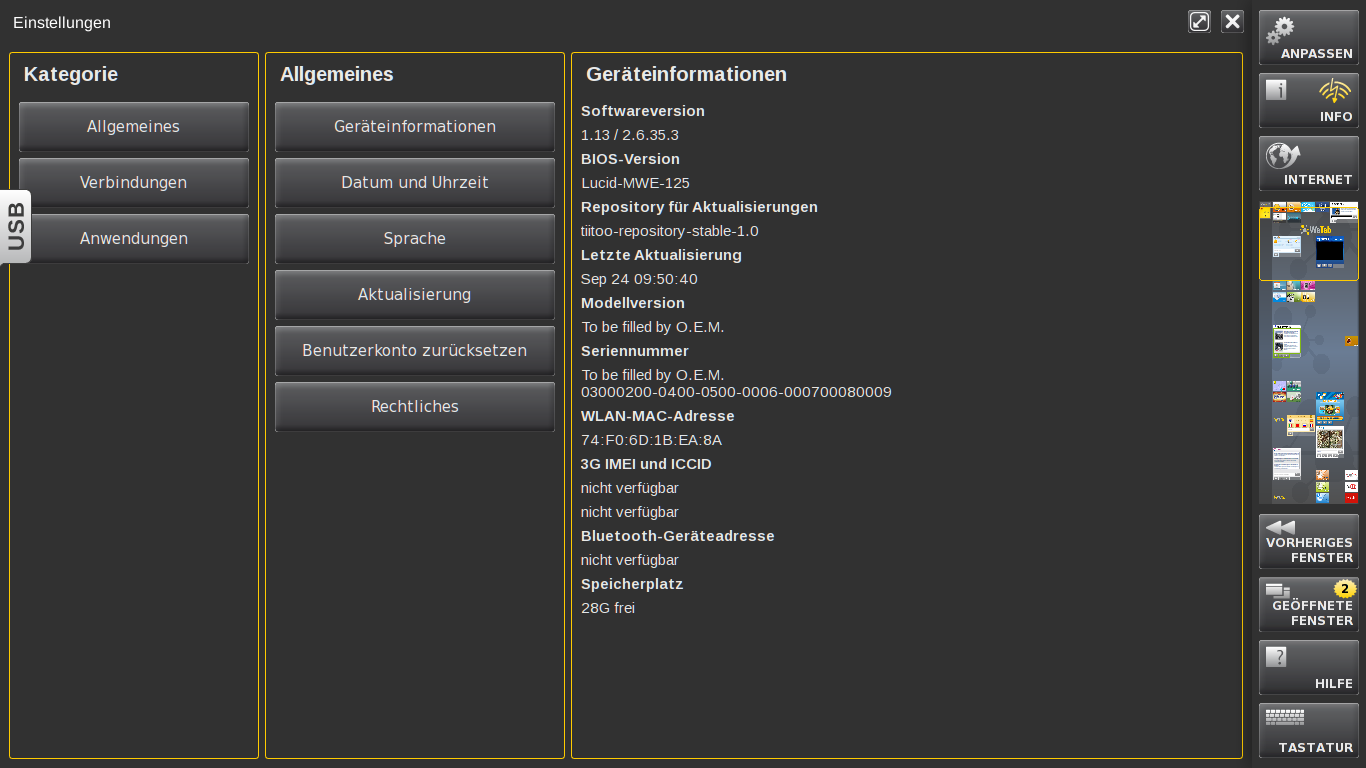The image size is (1366, 768).
Task: Close the Einstellungen window
Action: (1232, 22)
